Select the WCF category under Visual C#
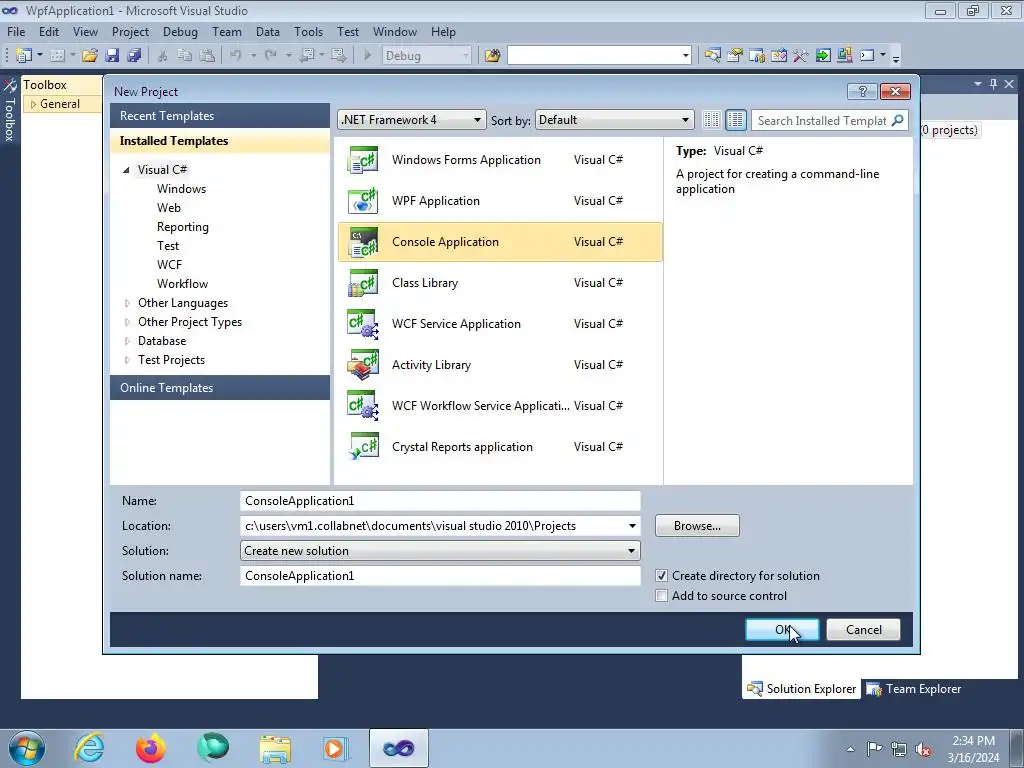Viewport: 1024px width, 768px height. coord(169,264)
